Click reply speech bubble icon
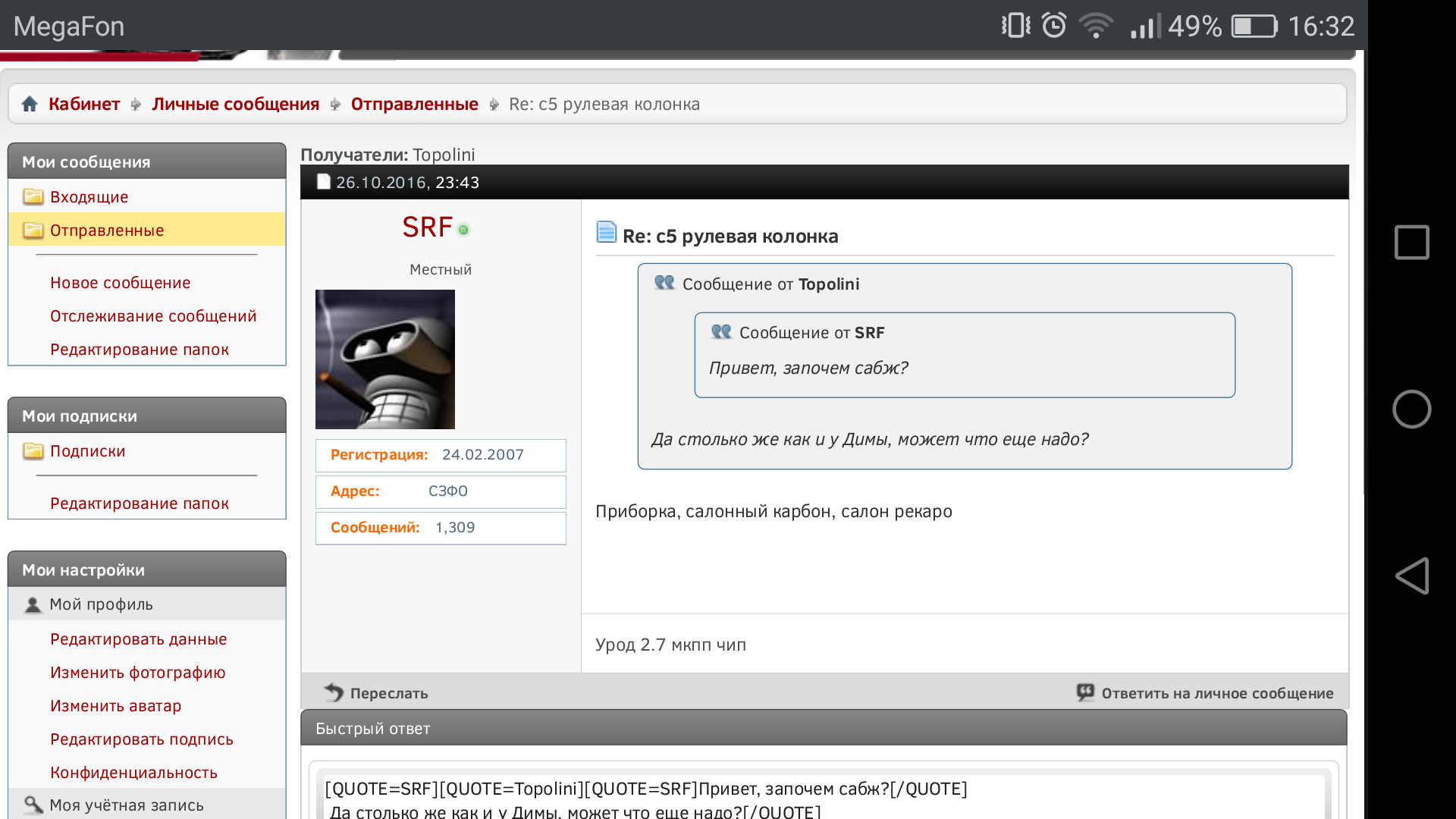The height and width of the screenshot is (819, 1456). (x=1085, y=692)
